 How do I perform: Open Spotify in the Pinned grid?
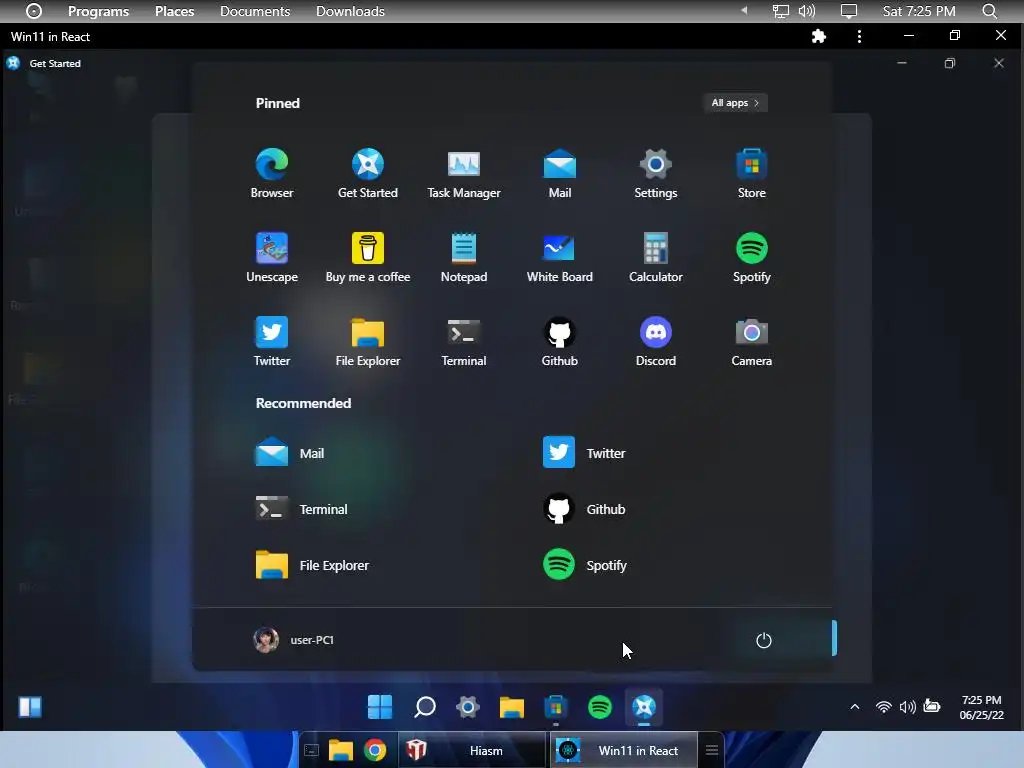click(752, 257)
